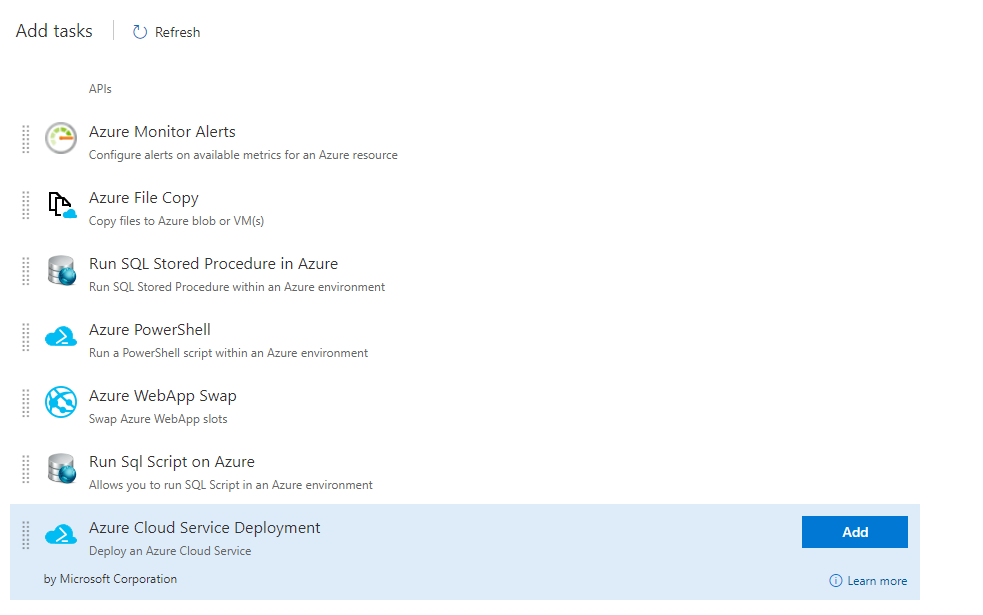Click the Azure WebApp Swap globe icon

click(60, 403)
